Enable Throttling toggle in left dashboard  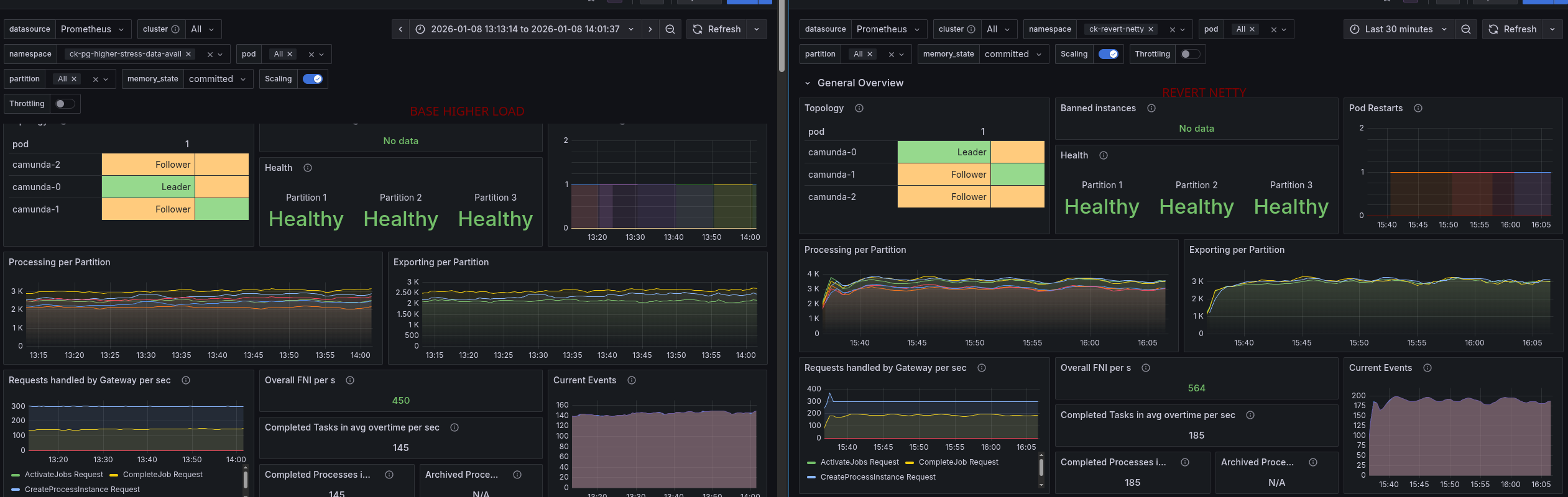pos(65,104)
